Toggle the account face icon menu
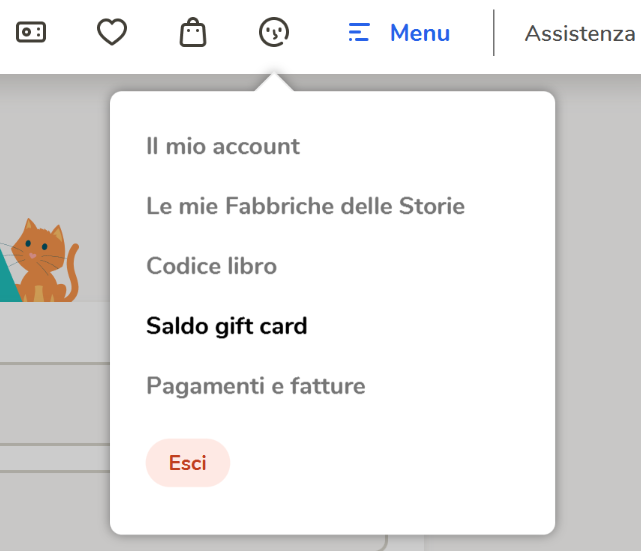Viewport: 641px width, 551px height. 274,32
